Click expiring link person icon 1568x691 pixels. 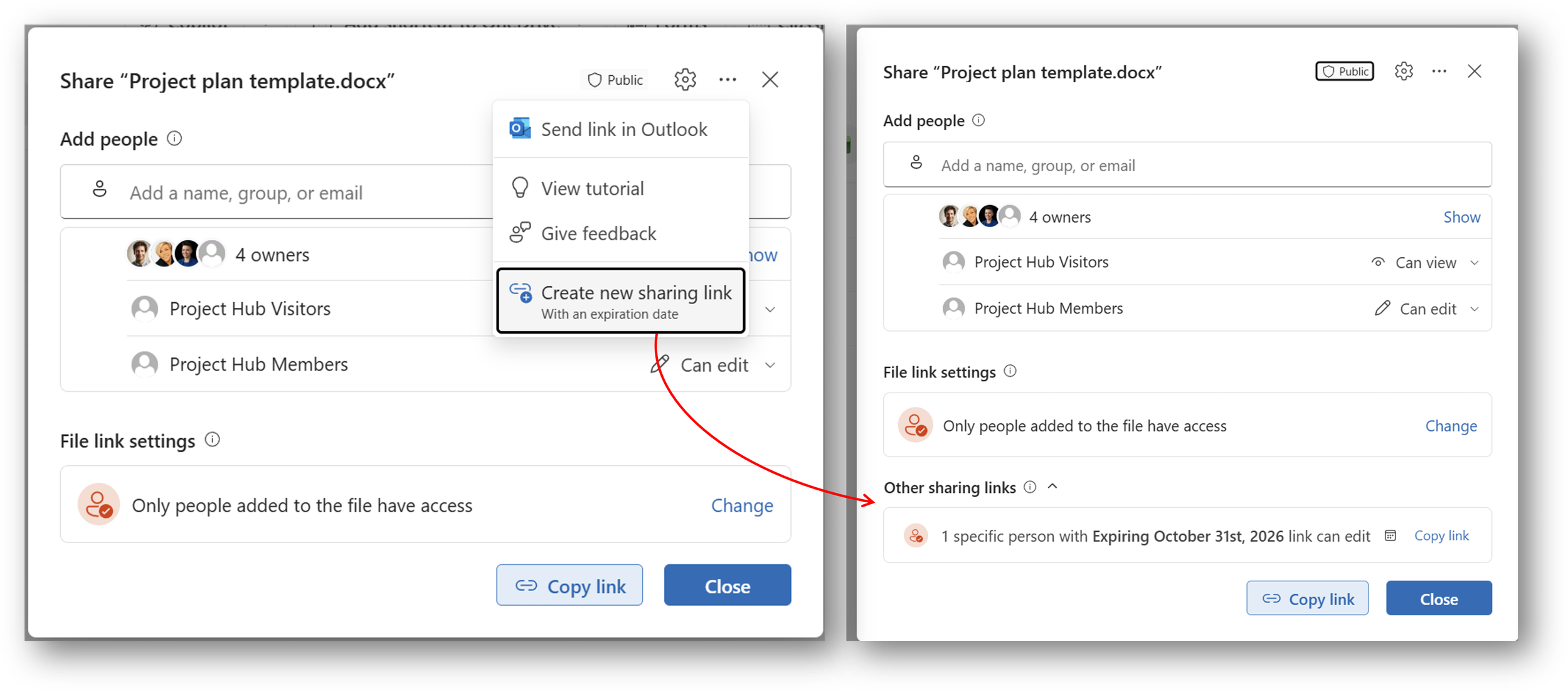916,535
